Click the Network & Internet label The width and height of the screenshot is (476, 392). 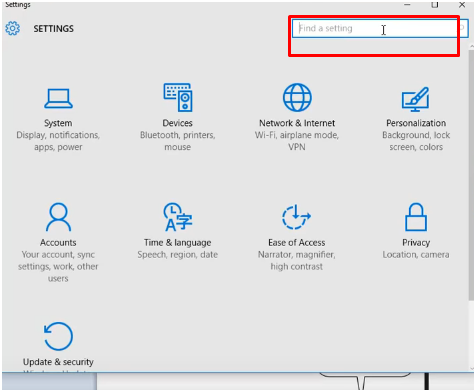[x=297, y=123]
